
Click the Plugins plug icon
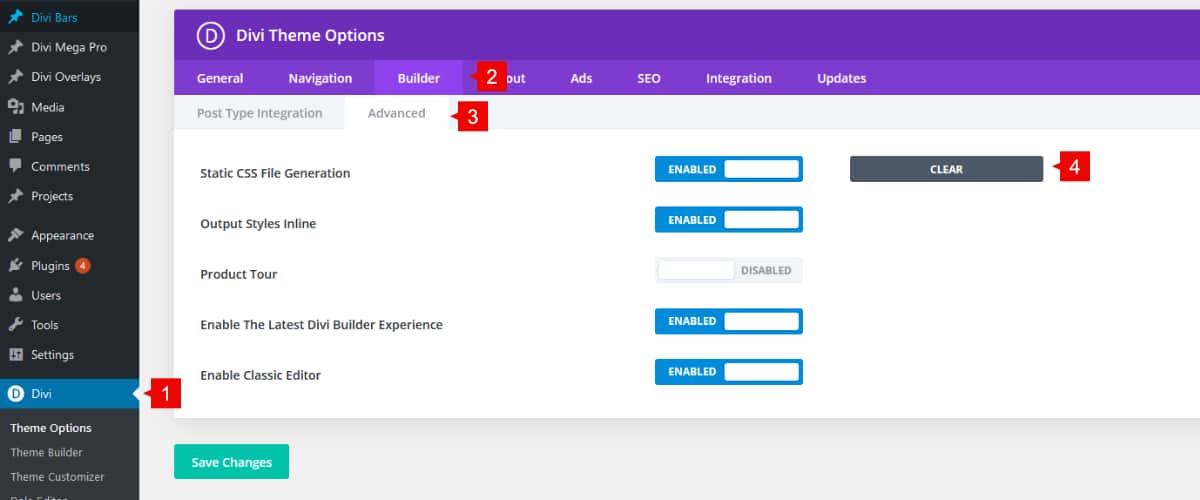[x=16, y=266]
